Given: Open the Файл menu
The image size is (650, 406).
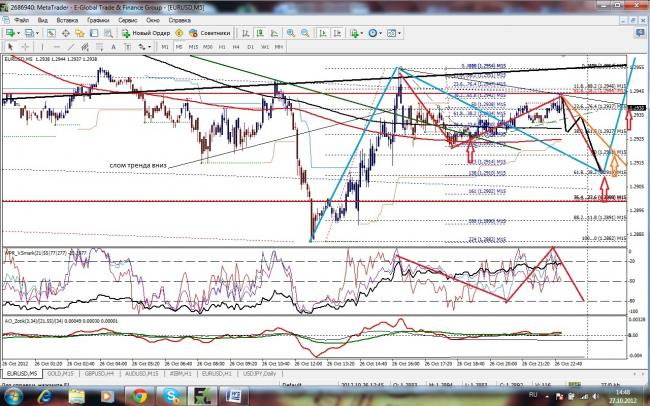Looking at the screenshot, I should click(x=20, y=19).
